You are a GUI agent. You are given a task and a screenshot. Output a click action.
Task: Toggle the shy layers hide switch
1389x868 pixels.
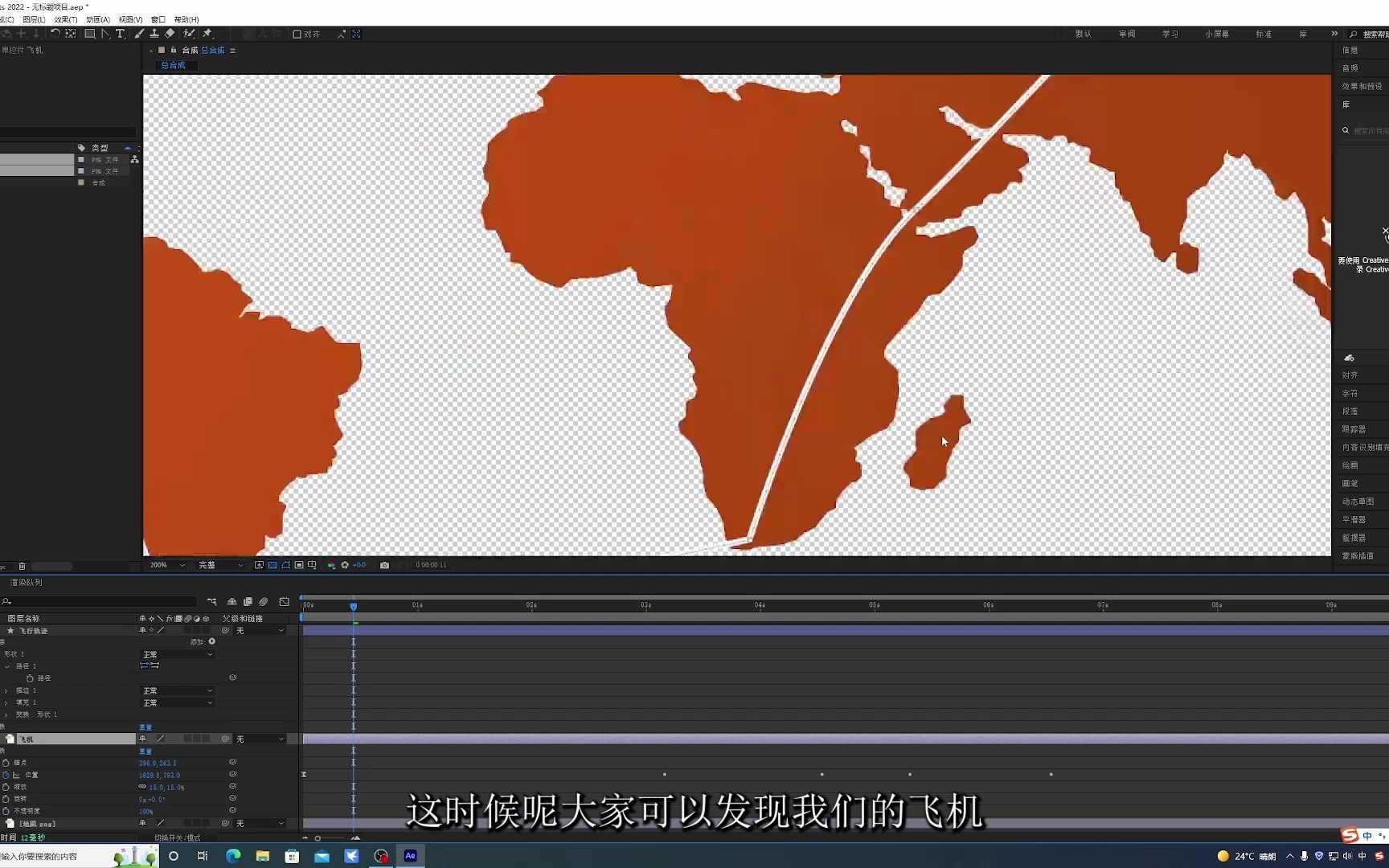231,601
